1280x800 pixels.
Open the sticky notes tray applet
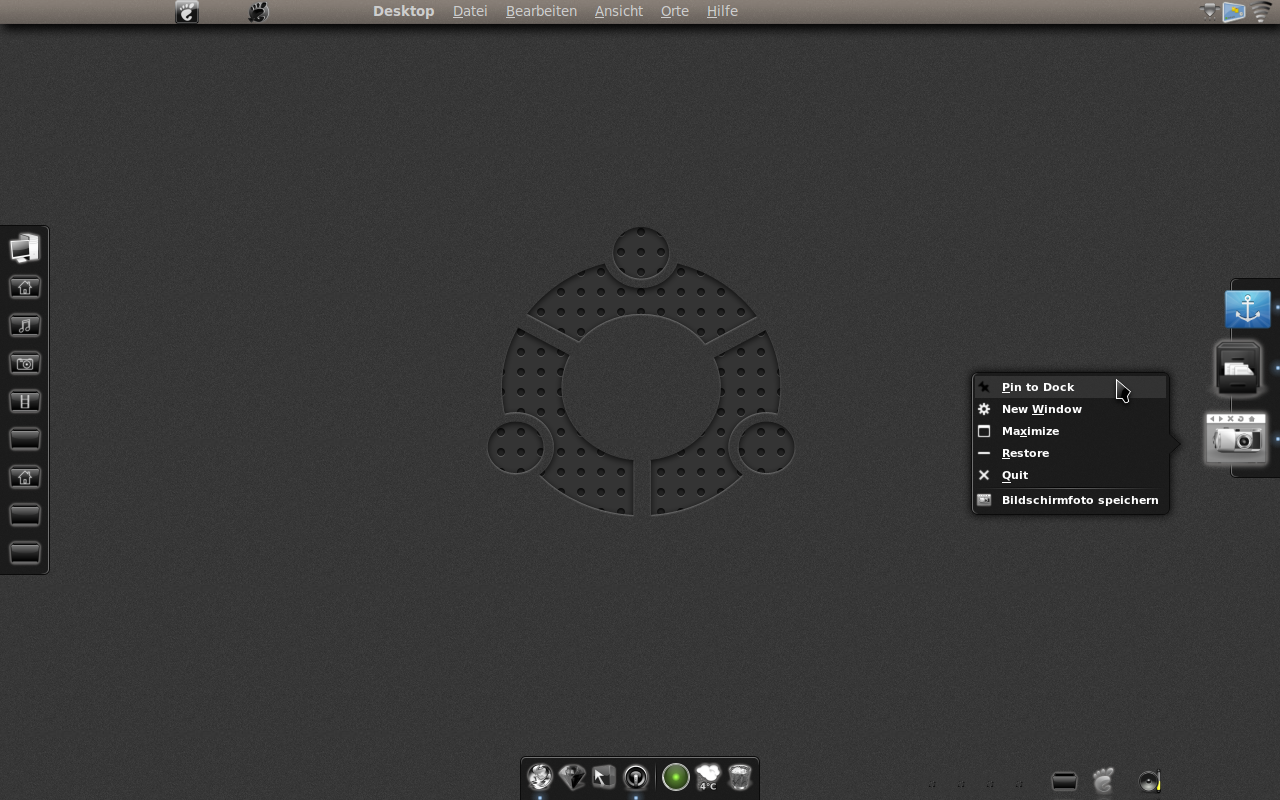click(1235, 12)
